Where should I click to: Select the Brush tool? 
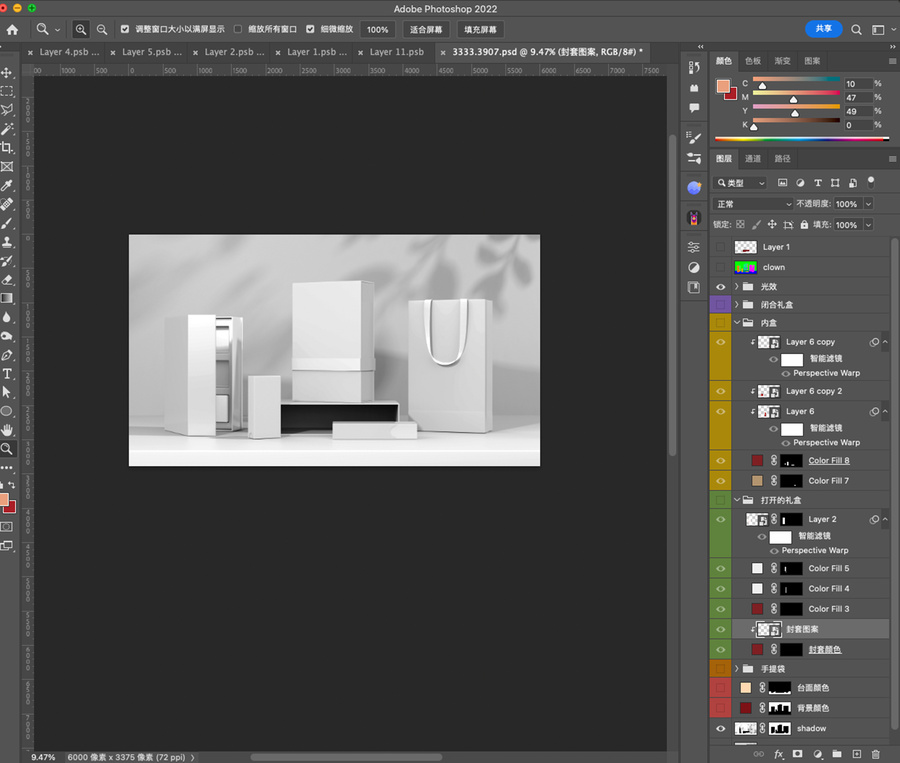(x=7, y=223)
